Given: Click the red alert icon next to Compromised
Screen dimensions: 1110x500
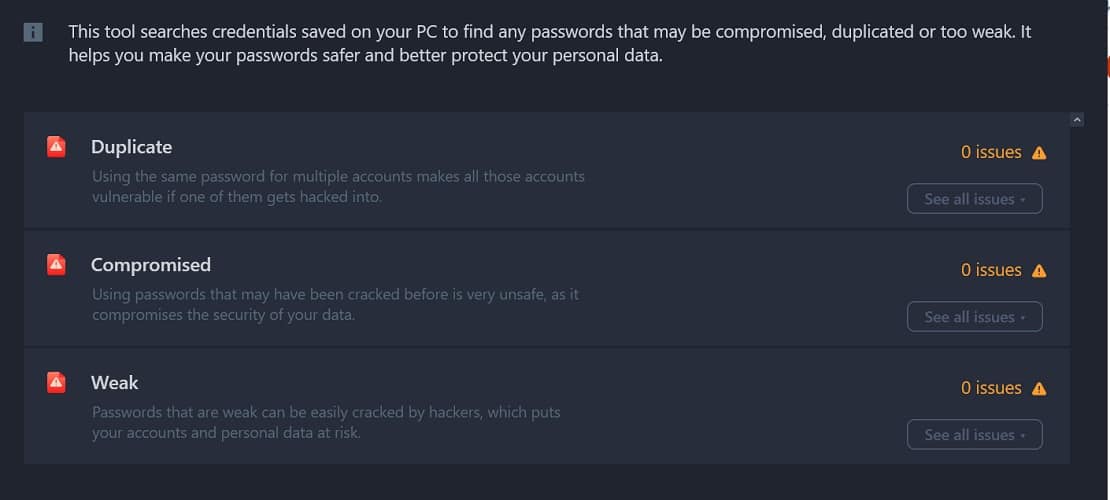Looking at the screenshot, I should [57, 264].
